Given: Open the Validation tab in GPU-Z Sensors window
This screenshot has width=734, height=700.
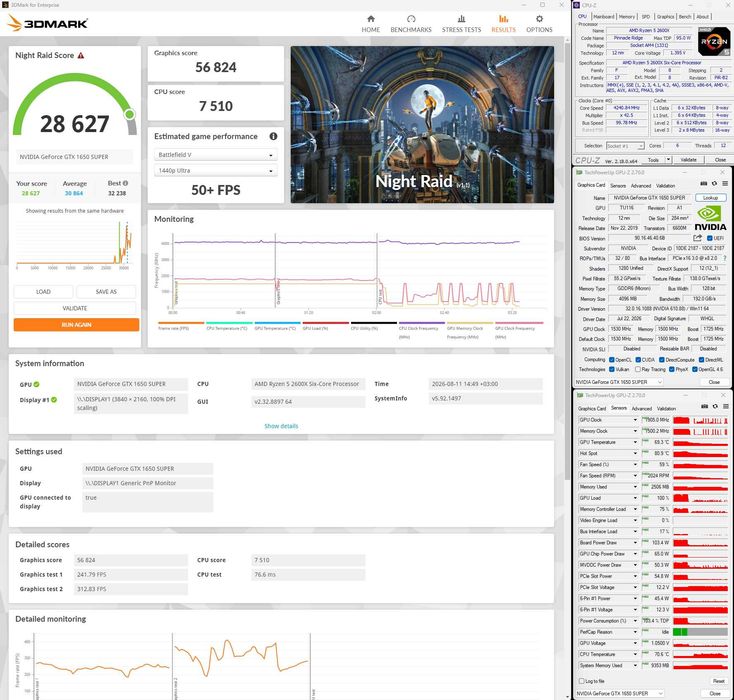Looking at the screenshot, I should coord(666,408).
